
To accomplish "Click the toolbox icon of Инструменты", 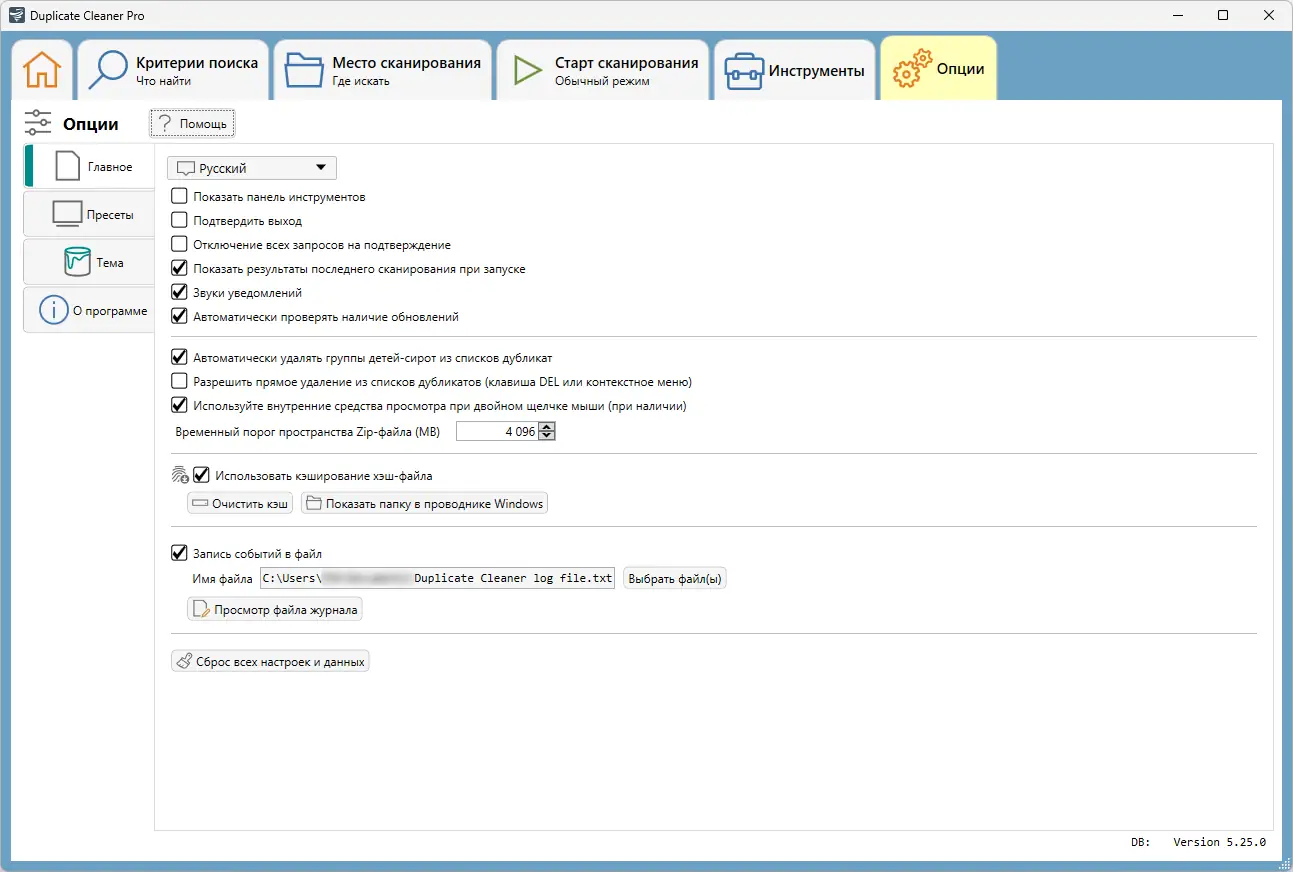I will [744, 71].
